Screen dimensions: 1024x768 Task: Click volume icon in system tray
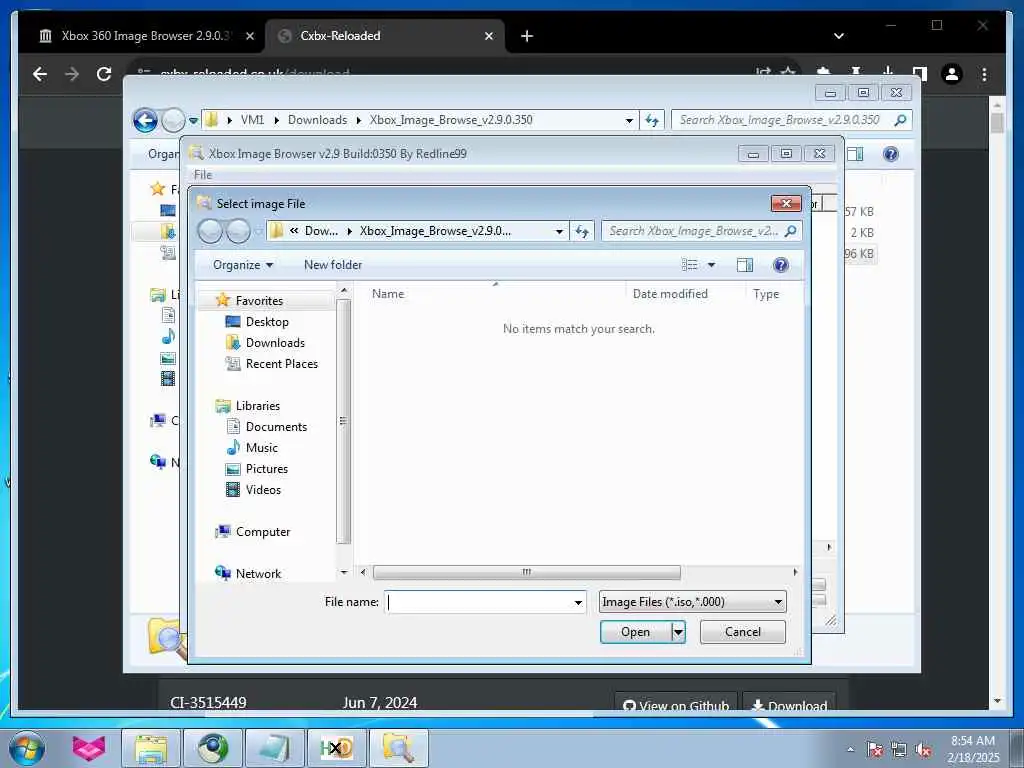(x=923, y=750)
